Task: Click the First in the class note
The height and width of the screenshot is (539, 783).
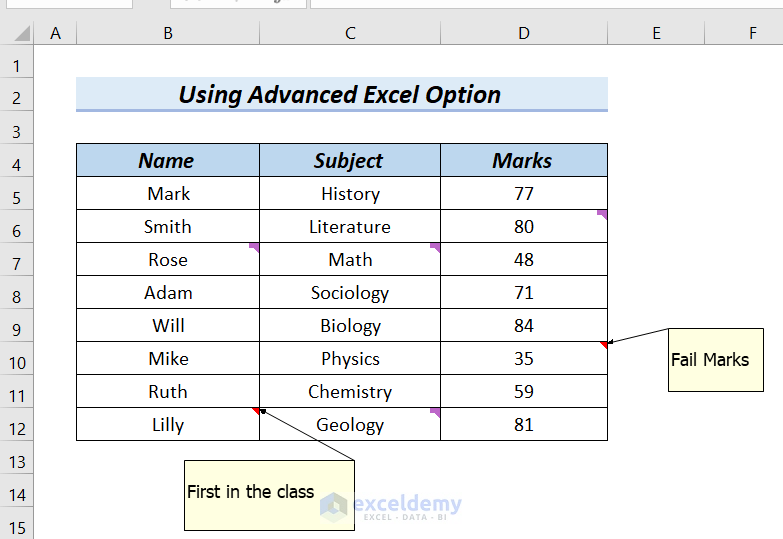Action: 269,493
